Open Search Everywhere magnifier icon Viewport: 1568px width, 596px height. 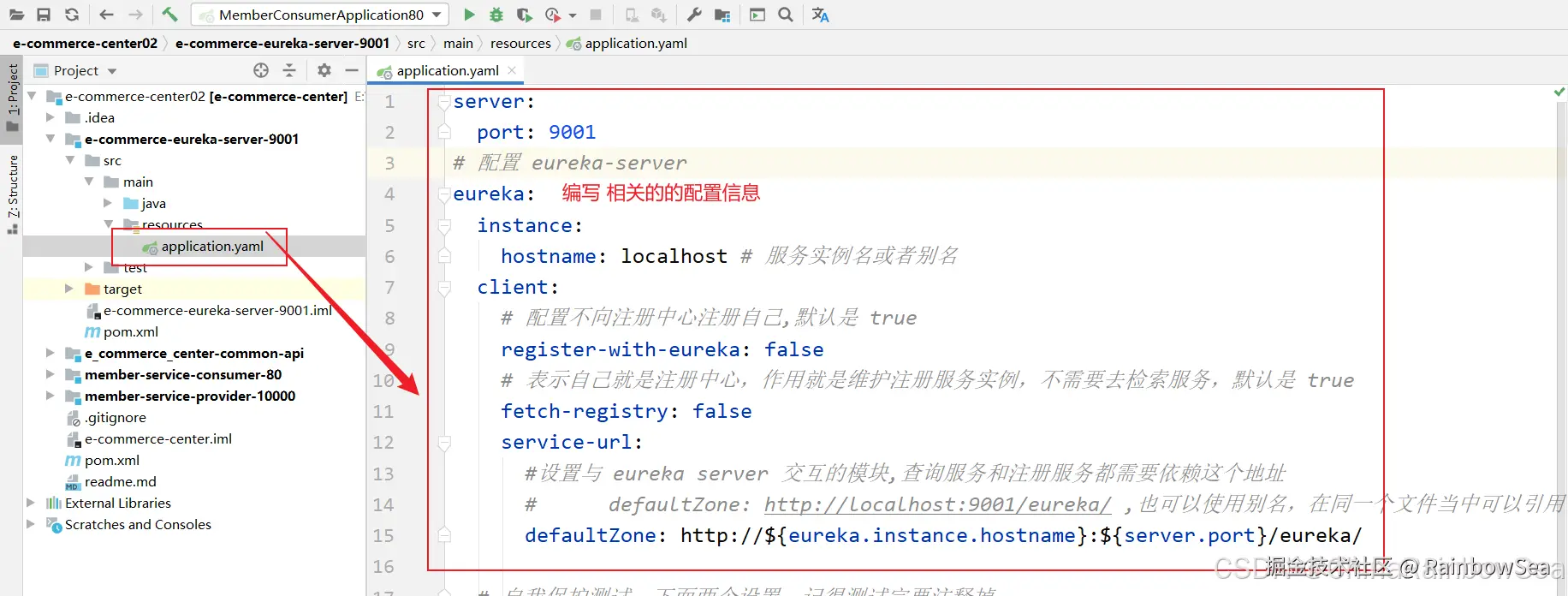[x=786, y=15]
